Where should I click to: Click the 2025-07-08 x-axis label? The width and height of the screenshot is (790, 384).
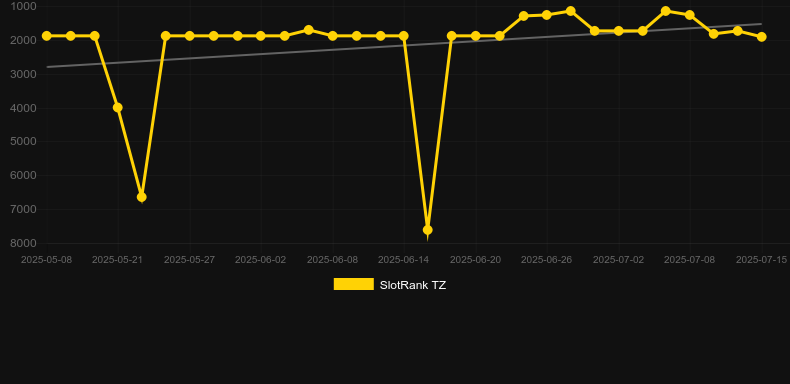click(690, 260)
